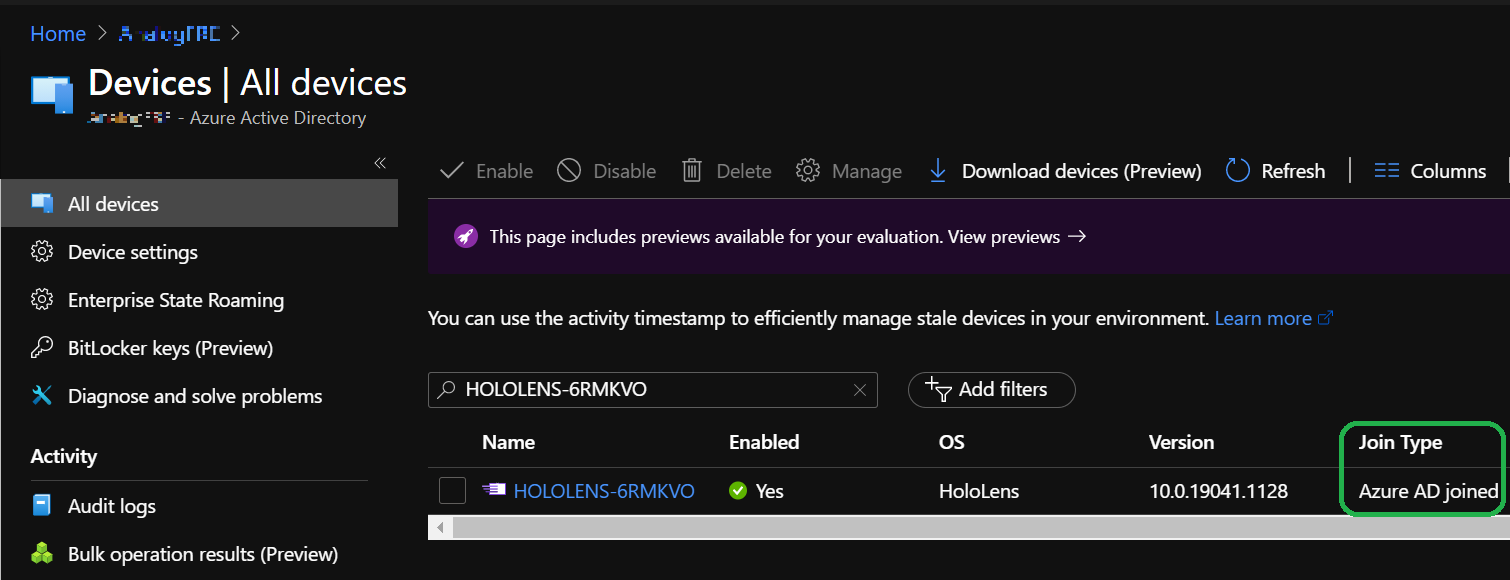This screenshot has width=1510, height=580.
Task: Collapse the sidebar with the double chevron
Action: tap(380, 161)
